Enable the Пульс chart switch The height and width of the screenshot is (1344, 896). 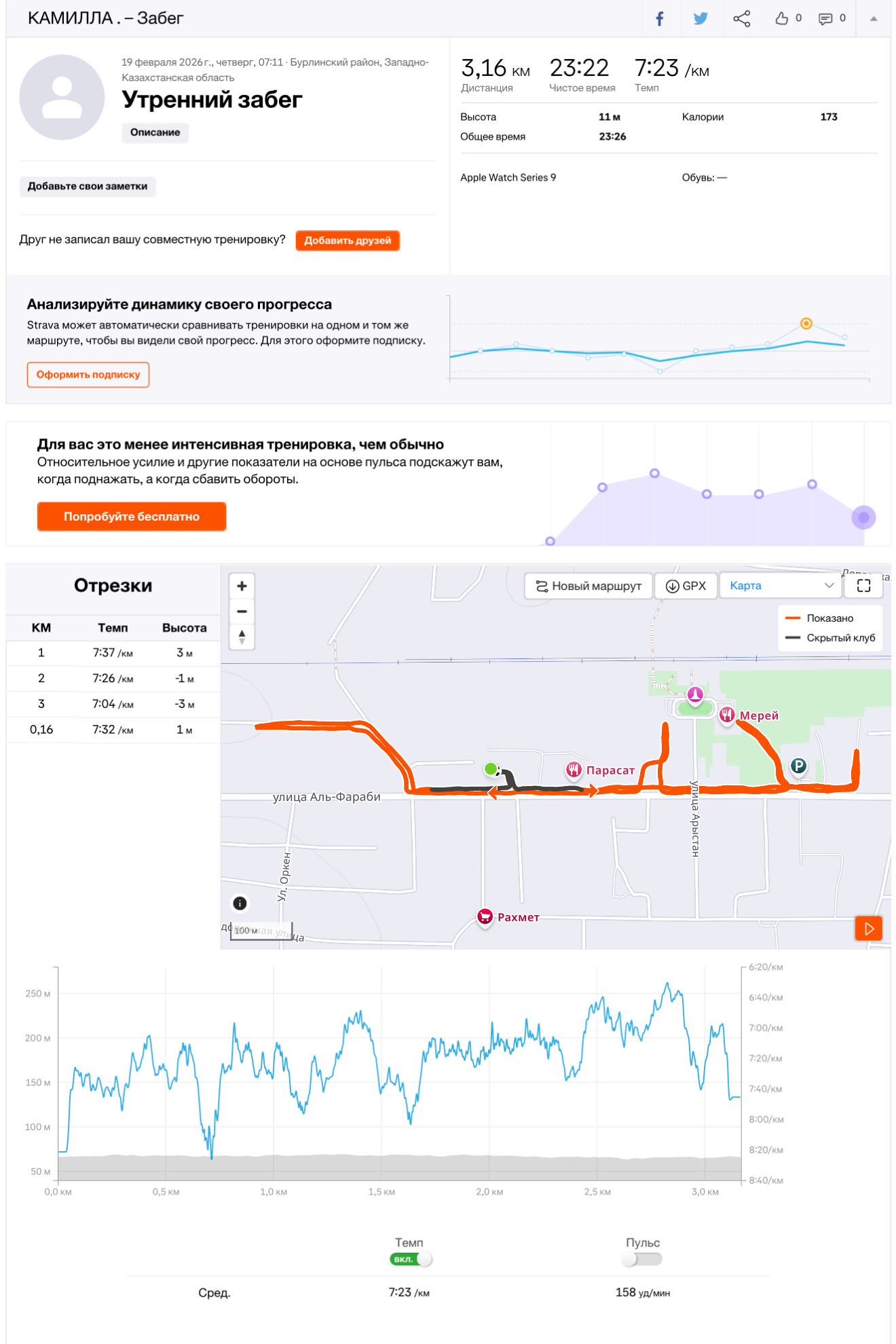(641, 1259)
